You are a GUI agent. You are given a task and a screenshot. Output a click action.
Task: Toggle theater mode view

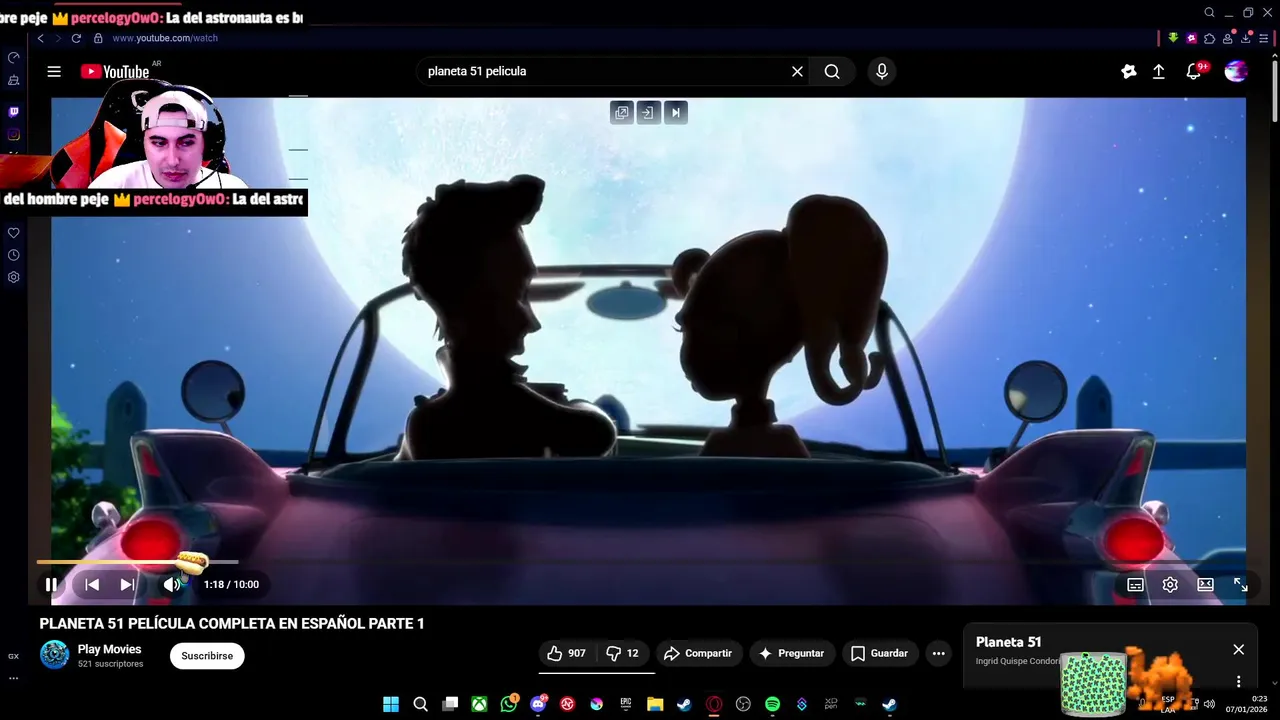click(1205, 585)
